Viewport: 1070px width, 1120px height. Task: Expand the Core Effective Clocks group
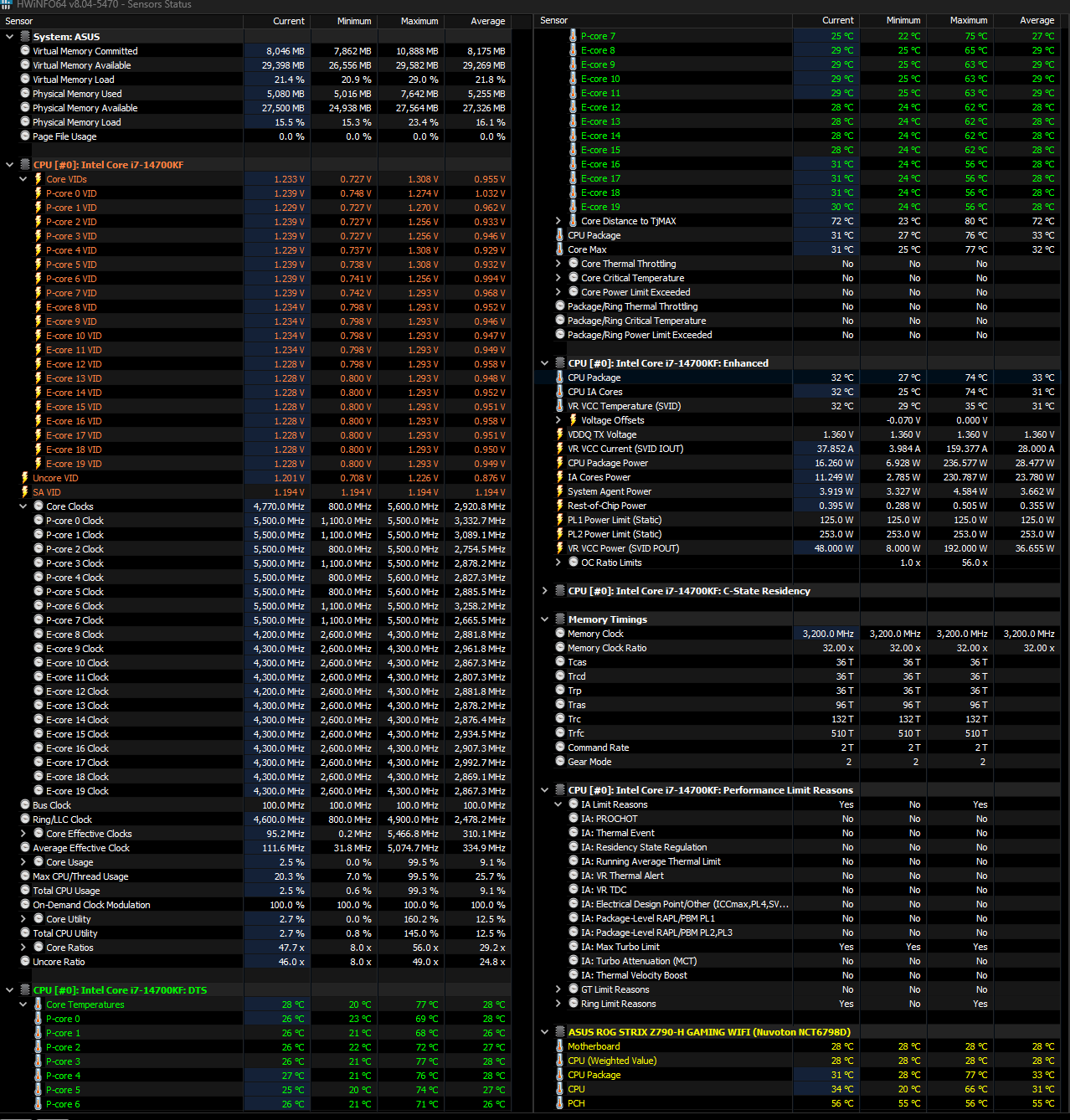(x=23, y=834)
